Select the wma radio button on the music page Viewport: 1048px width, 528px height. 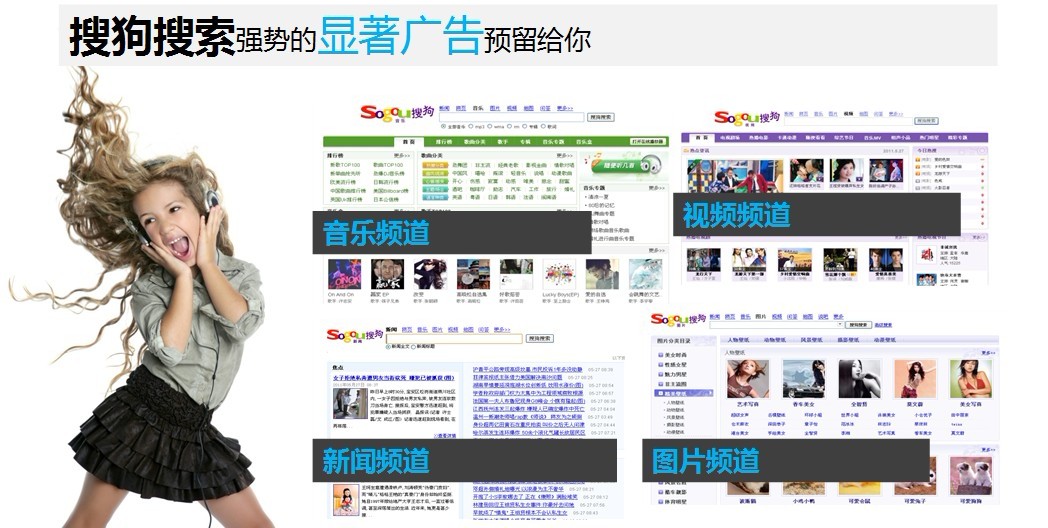point(490,126)
